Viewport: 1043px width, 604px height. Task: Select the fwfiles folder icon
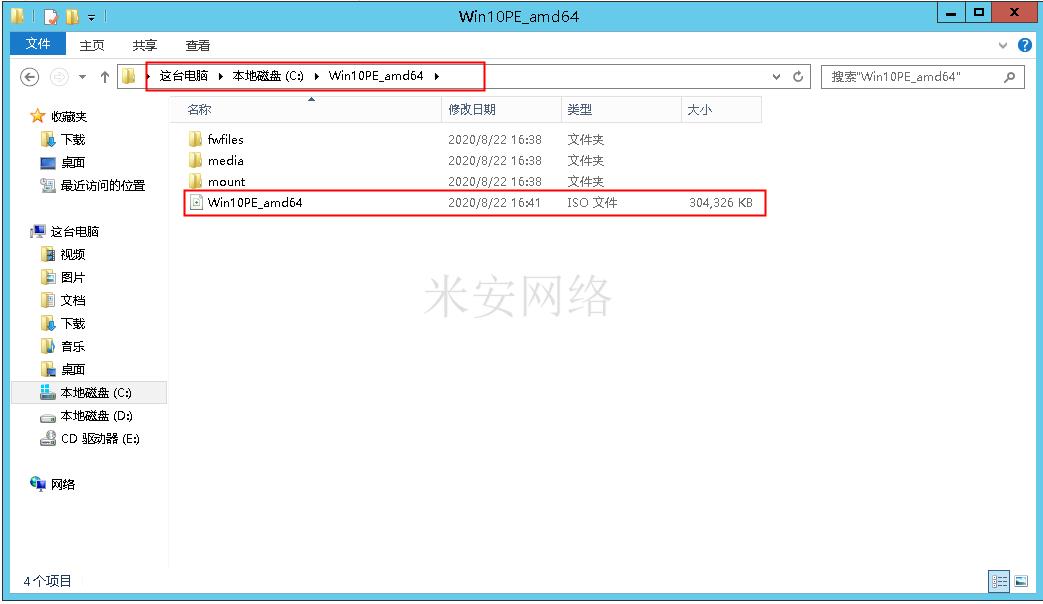(x=195, y=139)
